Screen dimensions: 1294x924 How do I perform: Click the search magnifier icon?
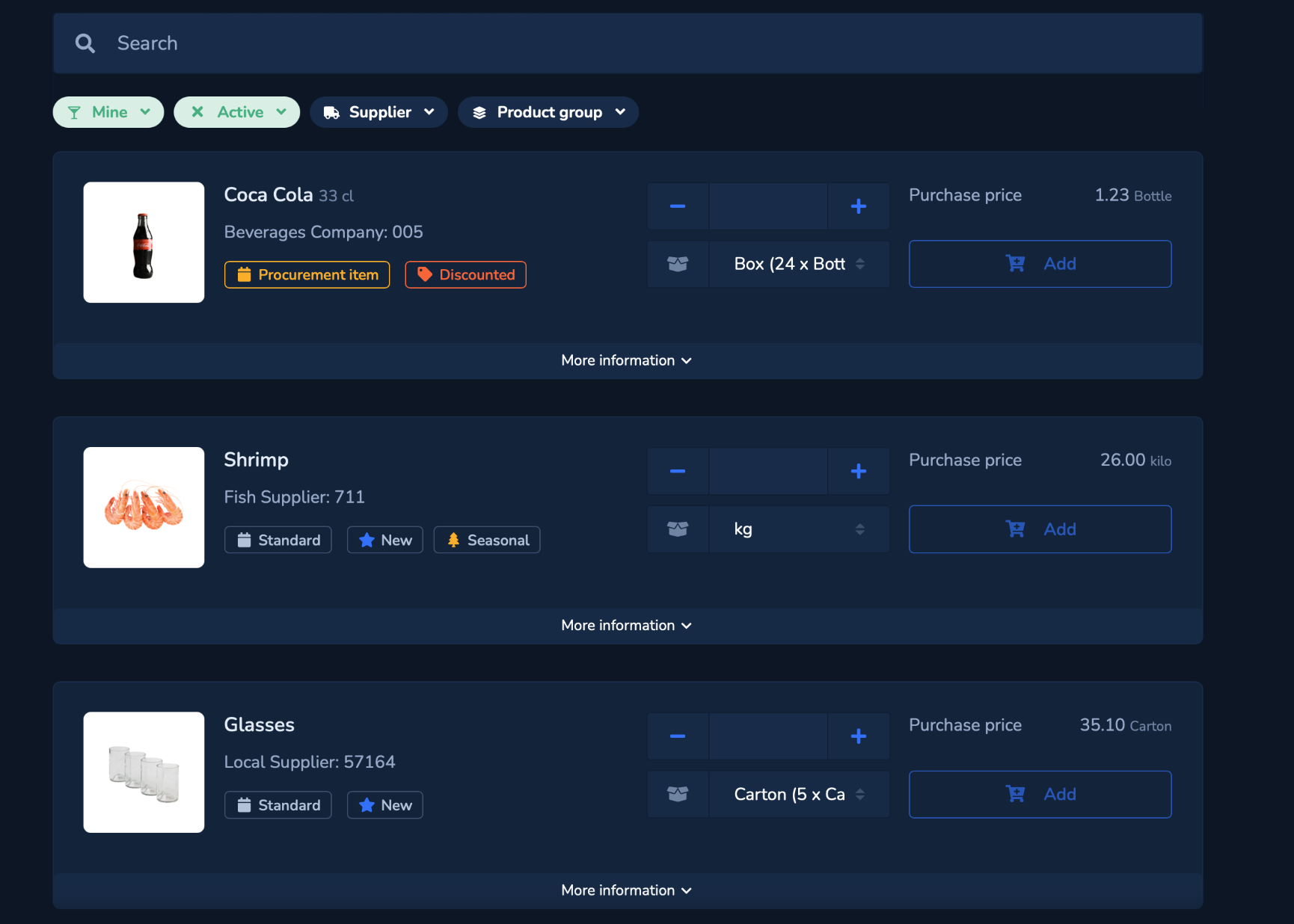click(x=85, y=43)
